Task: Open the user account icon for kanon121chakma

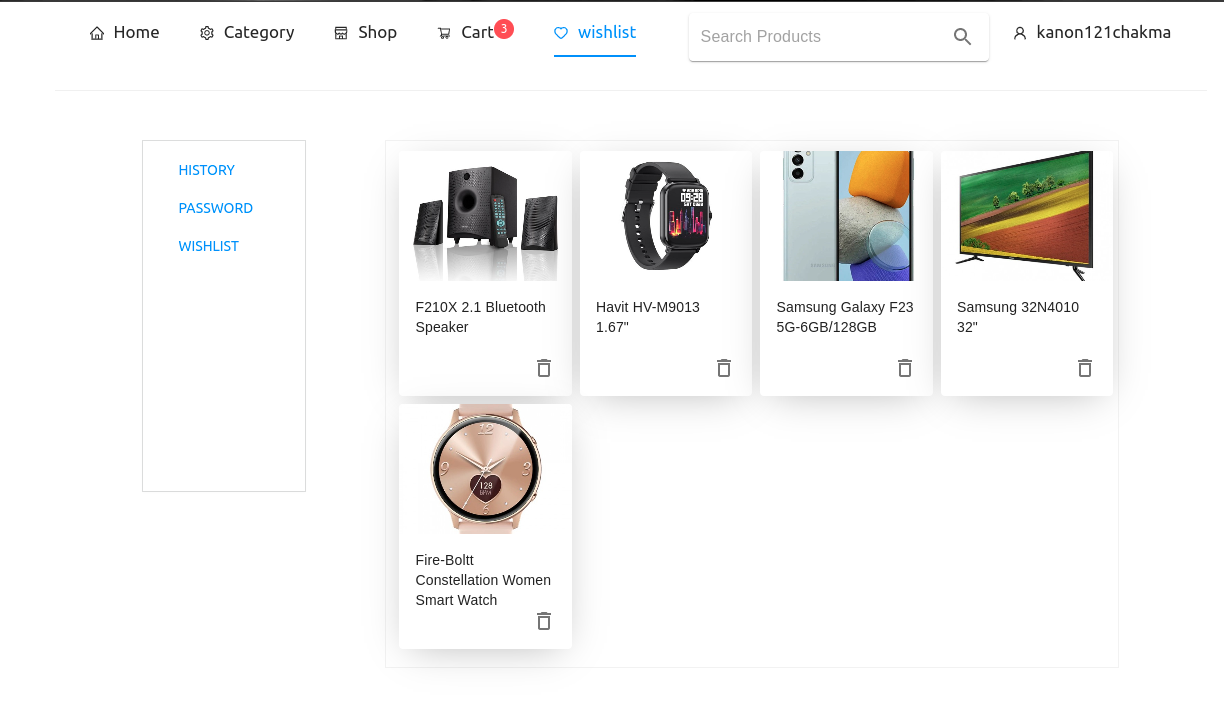Action: (x=1019, y=32)
